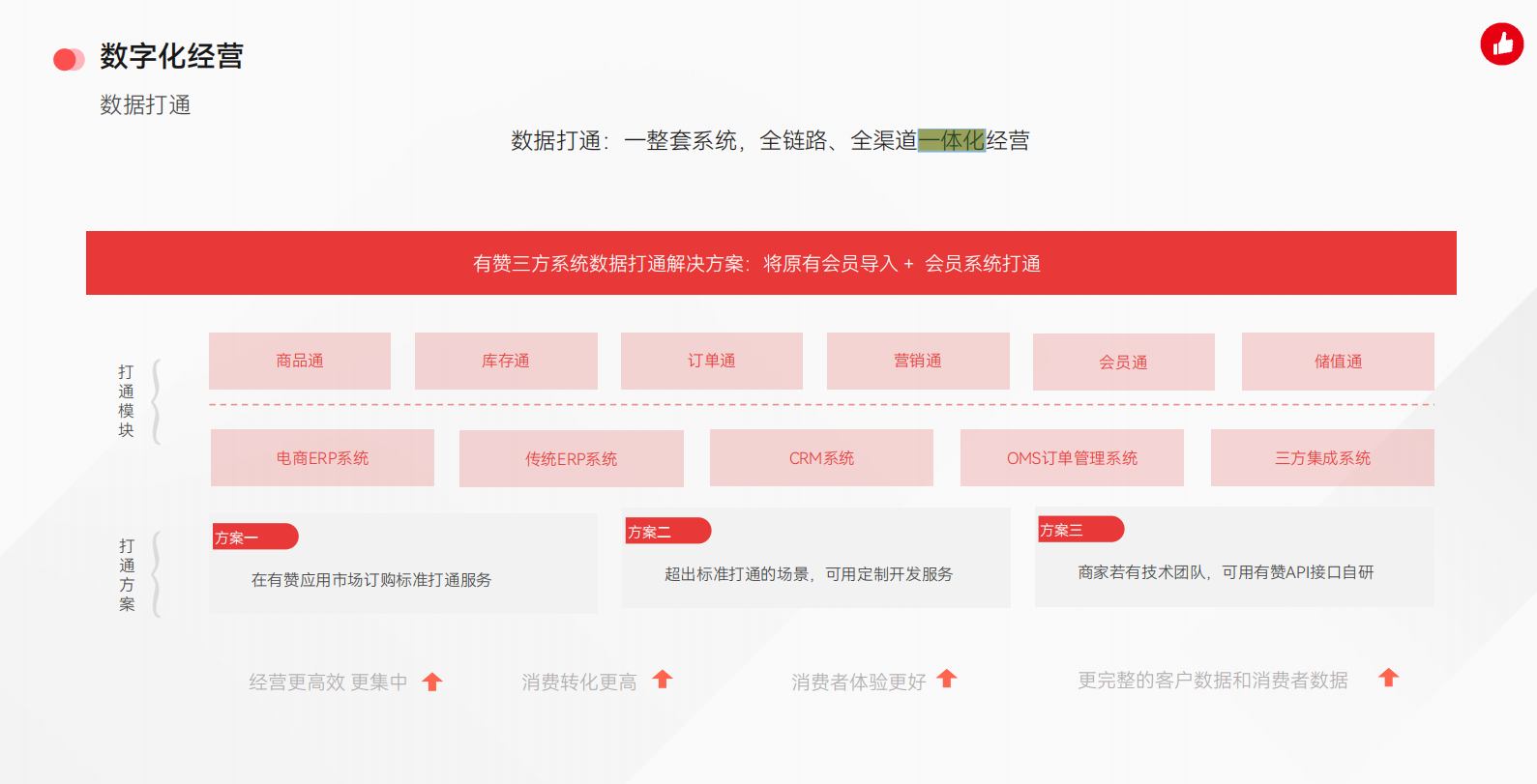Click the up arrow after 消费转化更高
Image resolution: width=1537 pixels, height=784 pixels.
click(663, 680)
